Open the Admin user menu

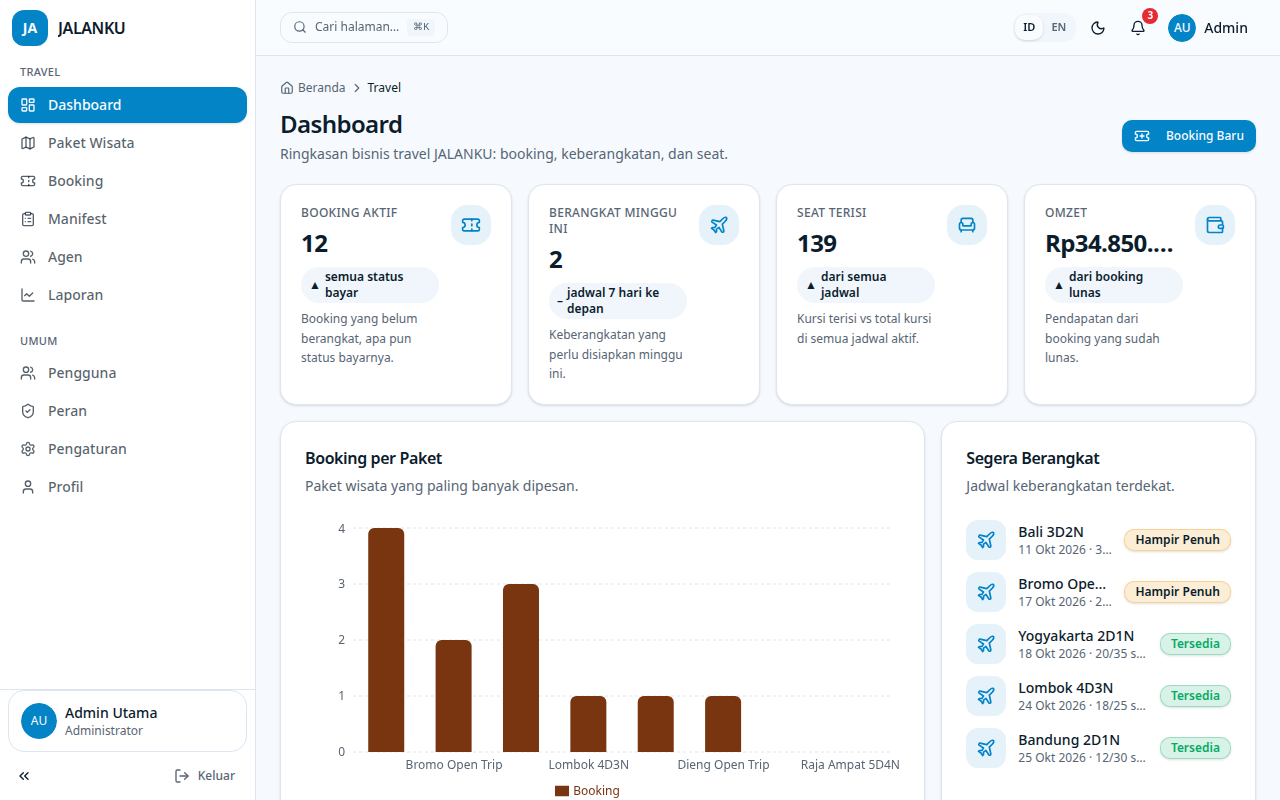[1208, 28]
